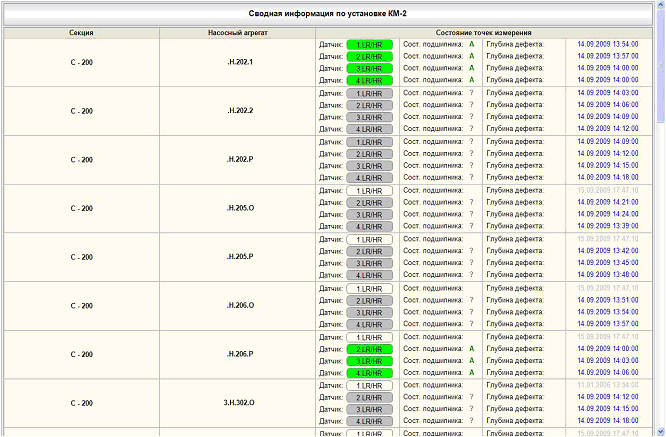
Task: Select pump unit .H.205.O cell
Action: (237, 208)
